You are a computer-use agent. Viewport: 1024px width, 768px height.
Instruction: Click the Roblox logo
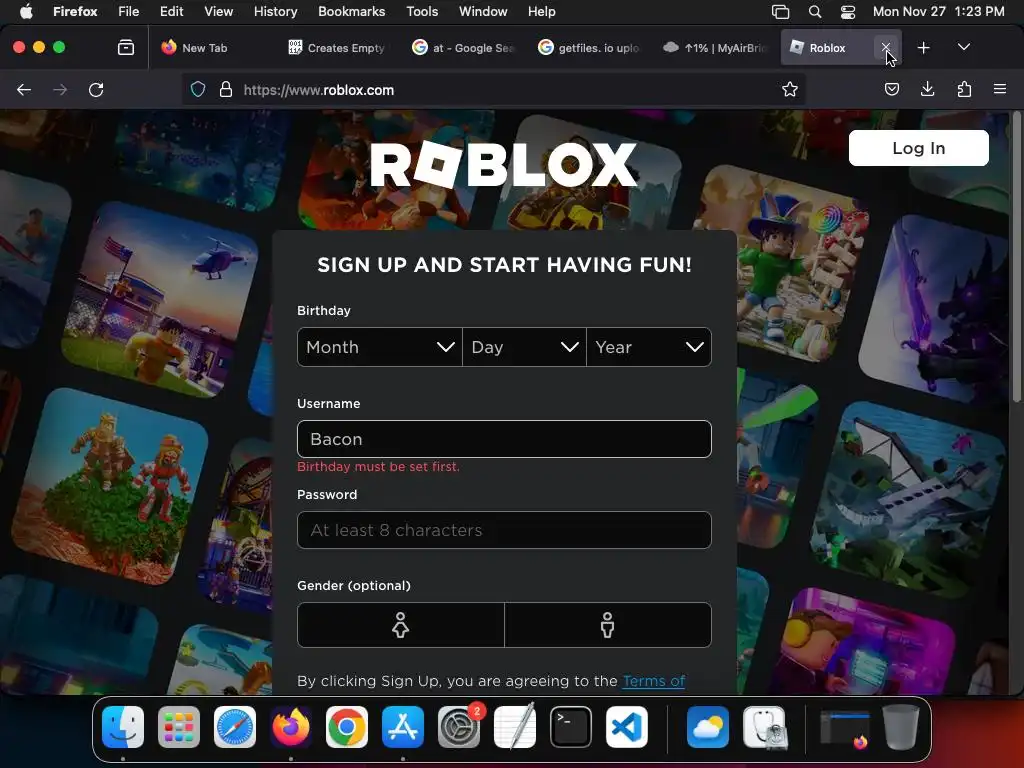coord(504,165)
